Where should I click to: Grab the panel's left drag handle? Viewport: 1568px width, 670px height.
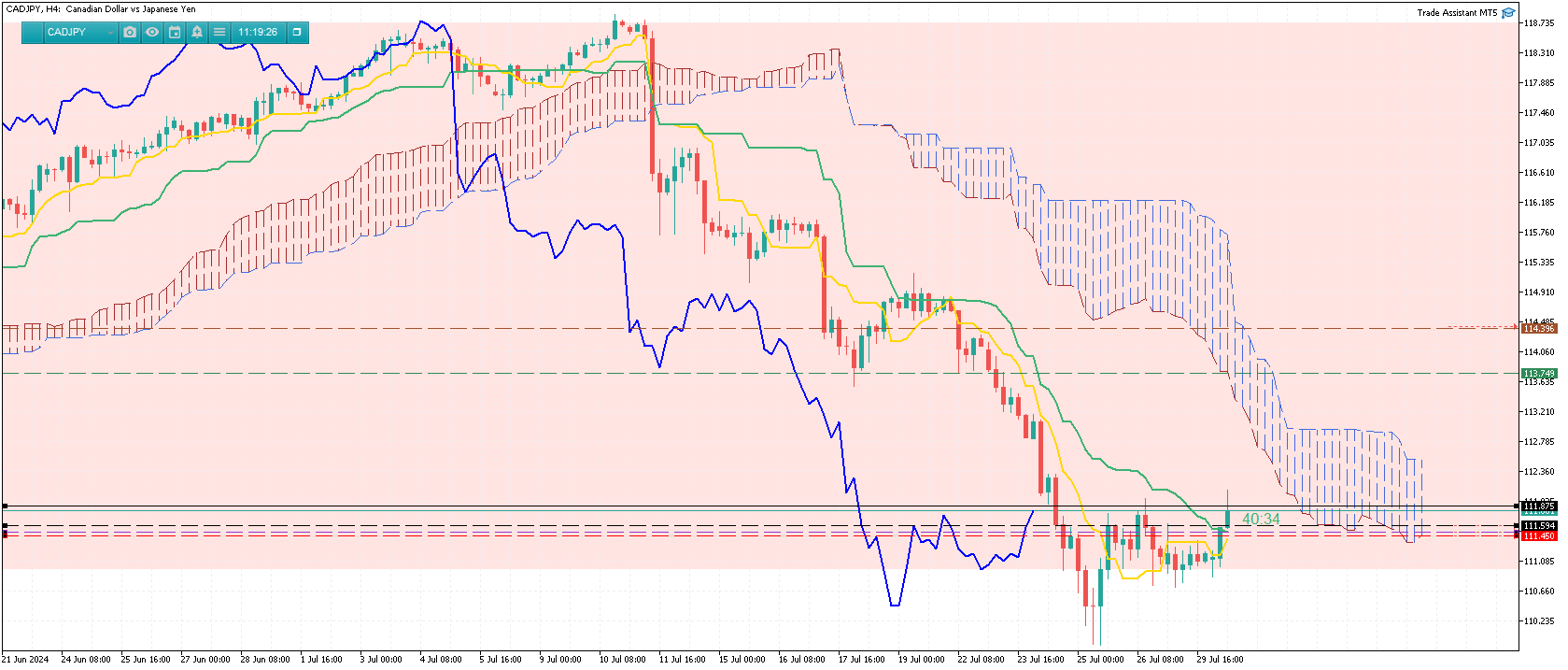pos(33,32)
